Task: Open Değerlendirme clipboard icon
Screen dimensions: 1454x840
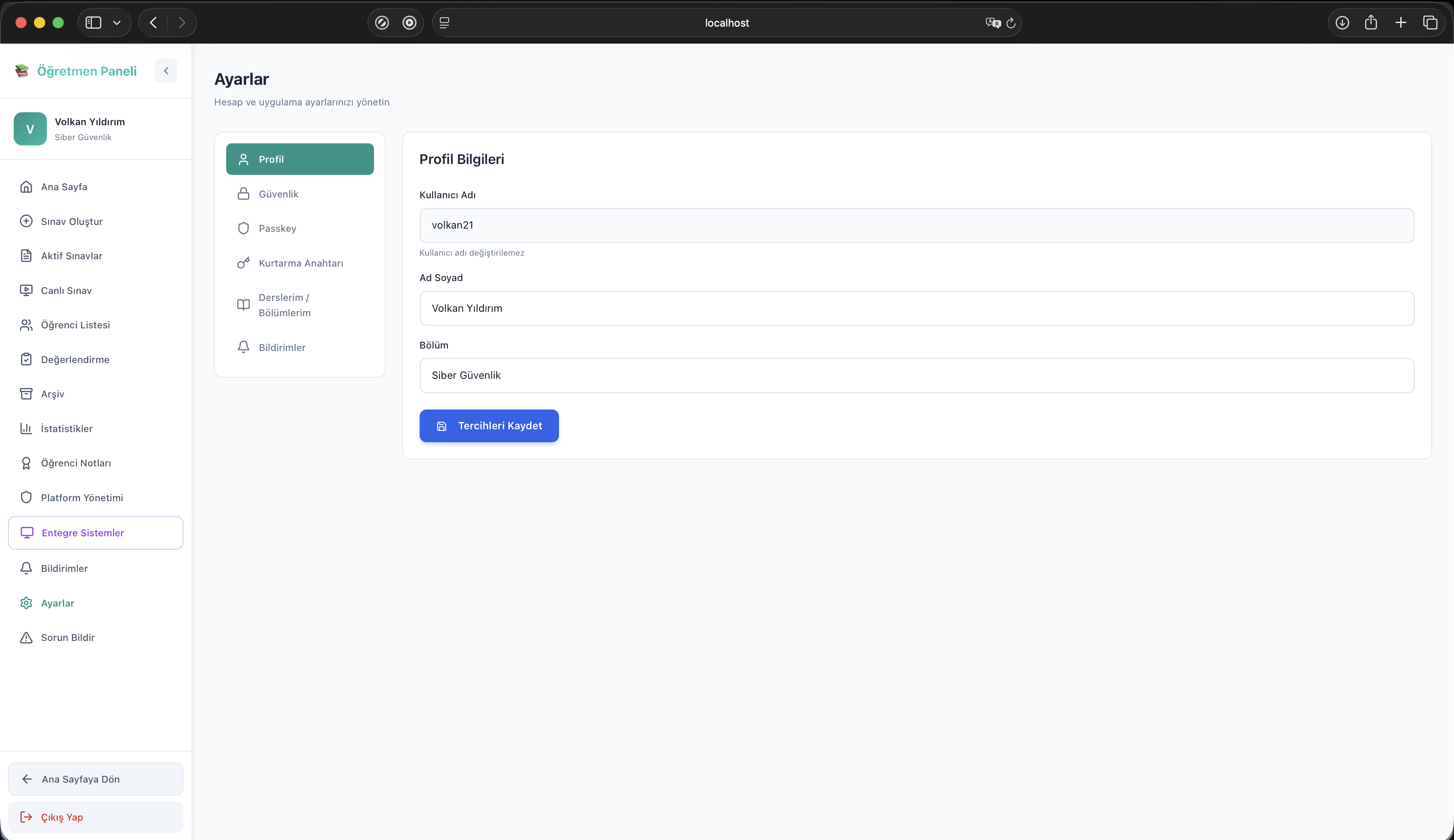Action: [26, 359]
